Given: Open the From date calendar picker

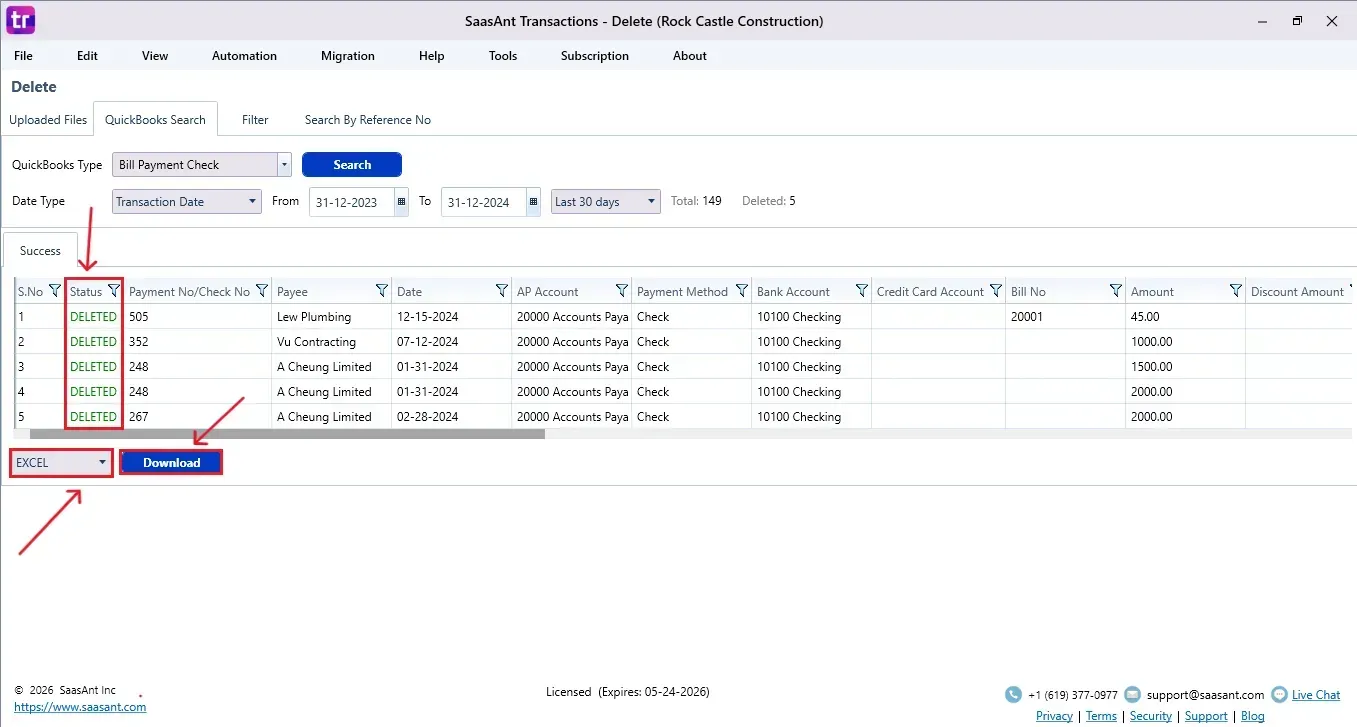Looking at the screenshot, I should click(x=402, y=201).
